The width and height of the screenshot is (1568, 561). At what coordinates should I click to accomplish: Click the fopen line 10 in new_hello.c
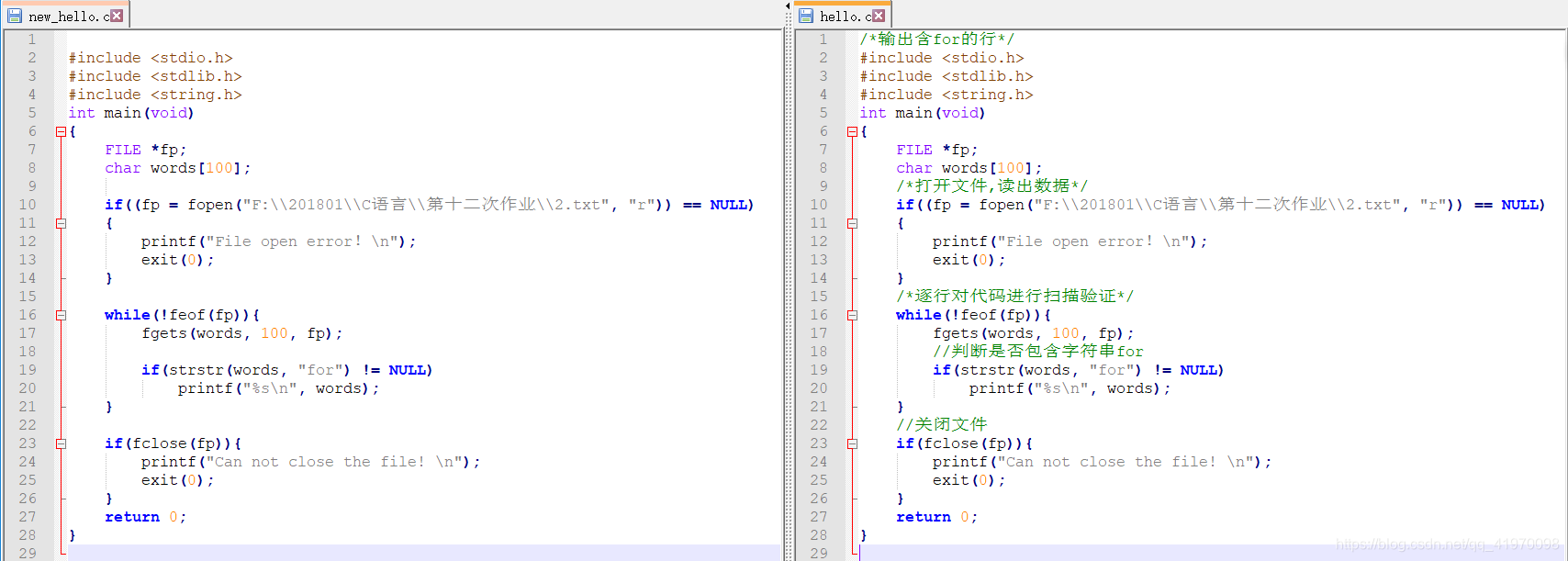point(429,205)
